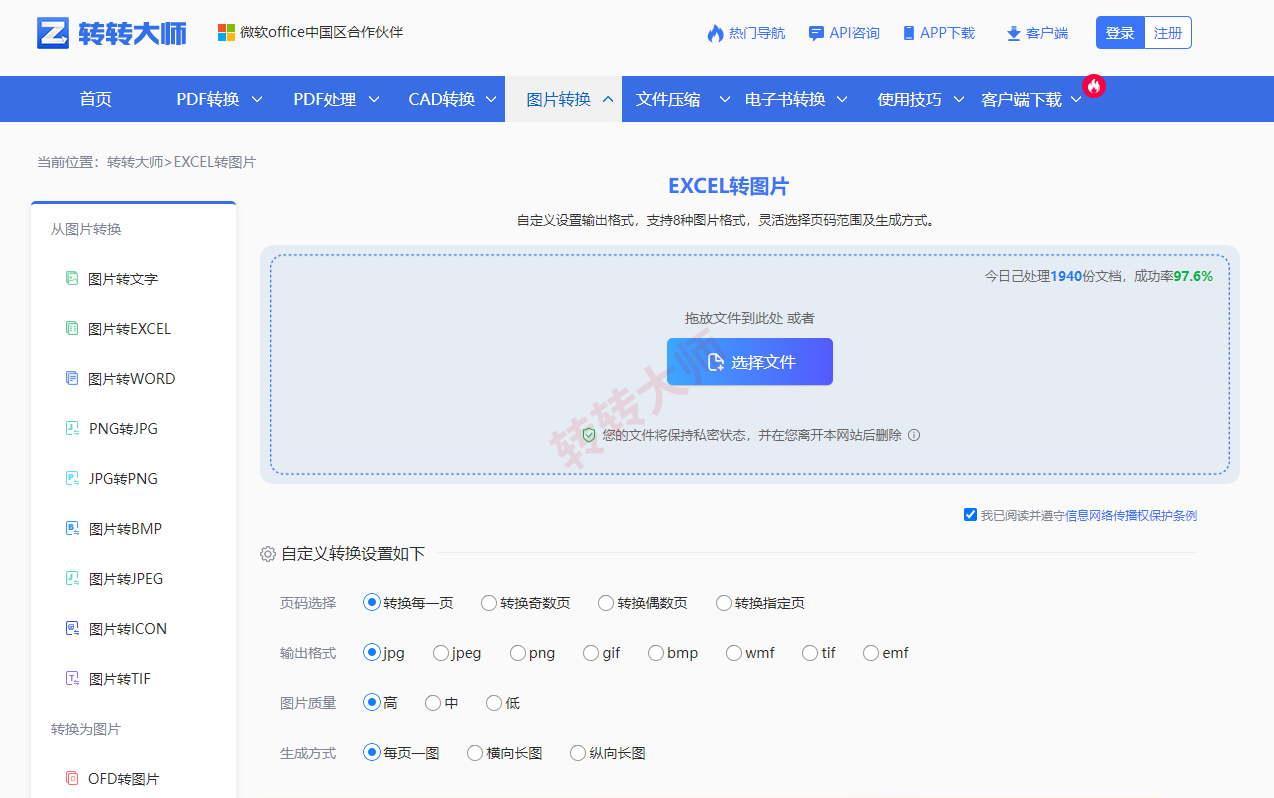The height and width of the screenshot is (798, 1274).
Task: Click the Microsoft Office partner logo
Action: (227, 33)
